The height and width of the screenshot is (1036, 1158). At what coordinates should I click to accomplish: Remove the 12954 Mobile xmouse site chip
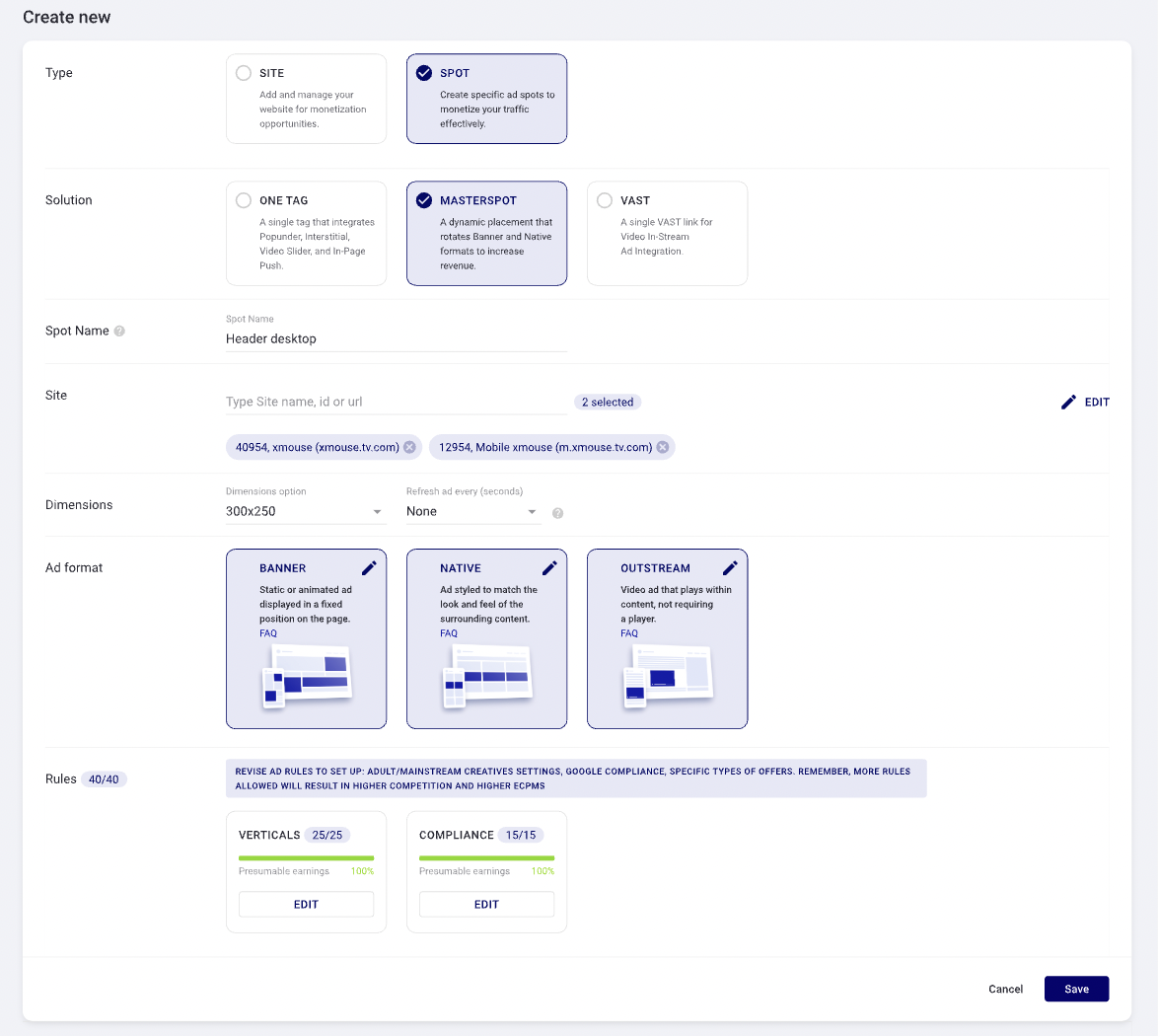point(663,447)
